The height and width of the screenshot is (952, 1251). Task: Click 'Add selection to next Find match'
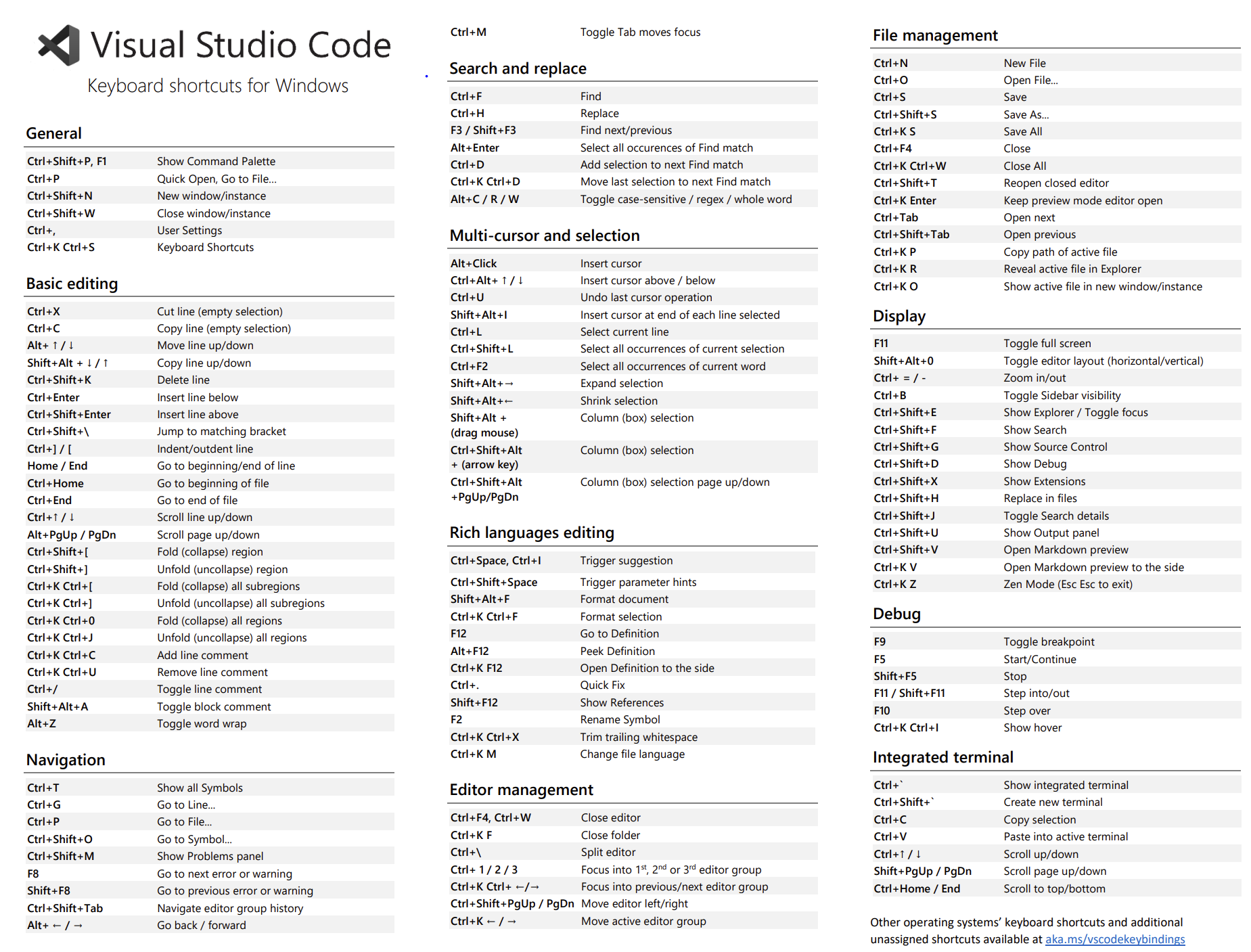pyautogui.click(x=662, y=164)
